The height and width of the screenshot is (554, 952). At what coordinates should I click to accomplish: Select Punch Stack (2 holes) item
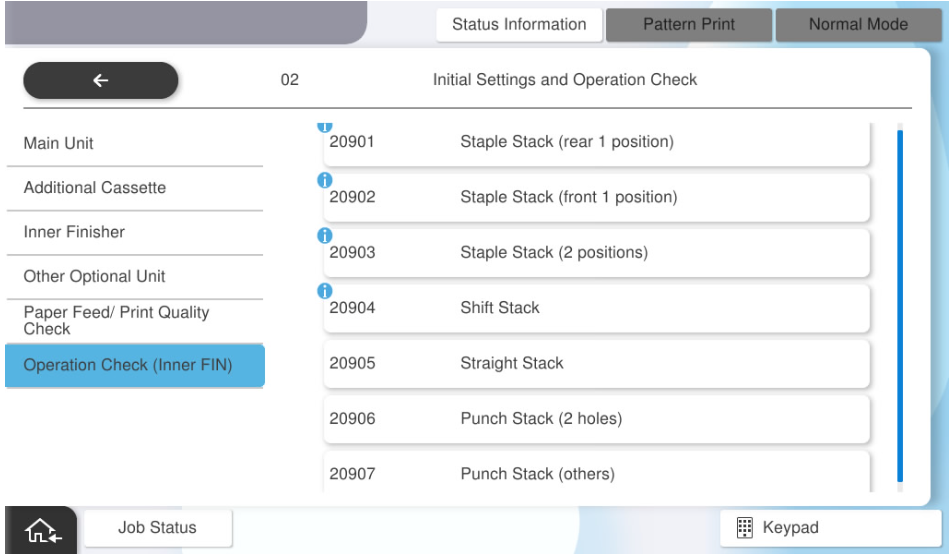tap(596, 419)
